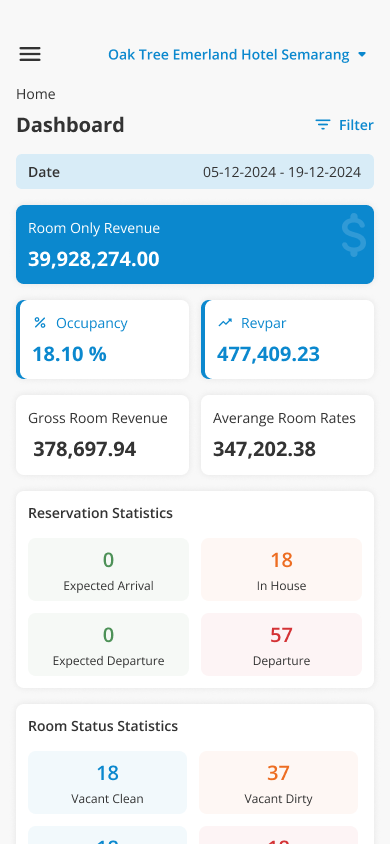Viewport: 390px width, 844px height.
Task: Click the 39,928,274.00 revenue value
Action: coord(94,259)
